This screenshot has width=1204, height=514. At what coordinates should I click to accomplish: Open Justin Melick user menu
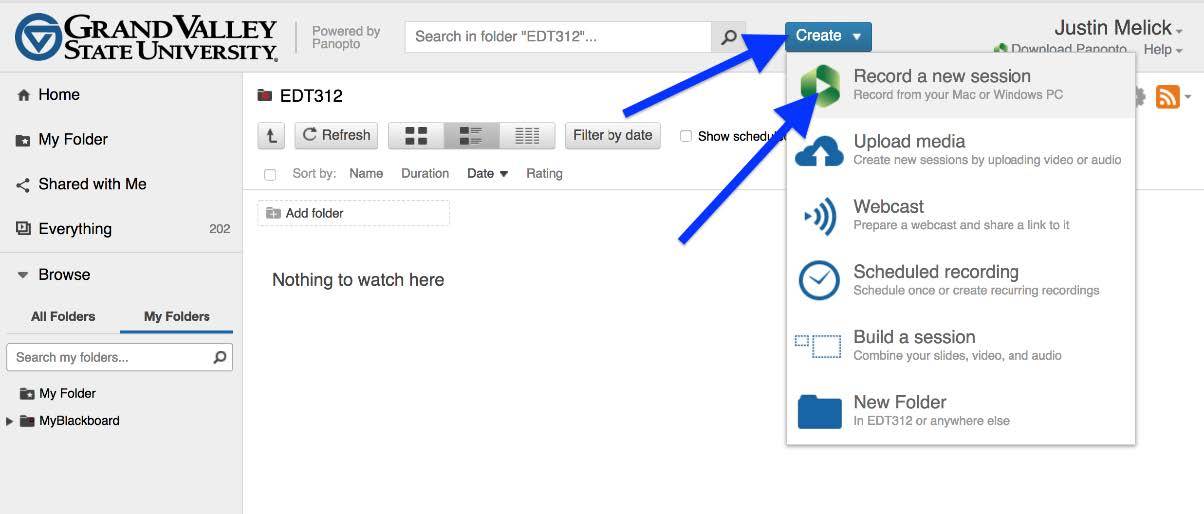pyautogui.click(x=1118, y=28)
